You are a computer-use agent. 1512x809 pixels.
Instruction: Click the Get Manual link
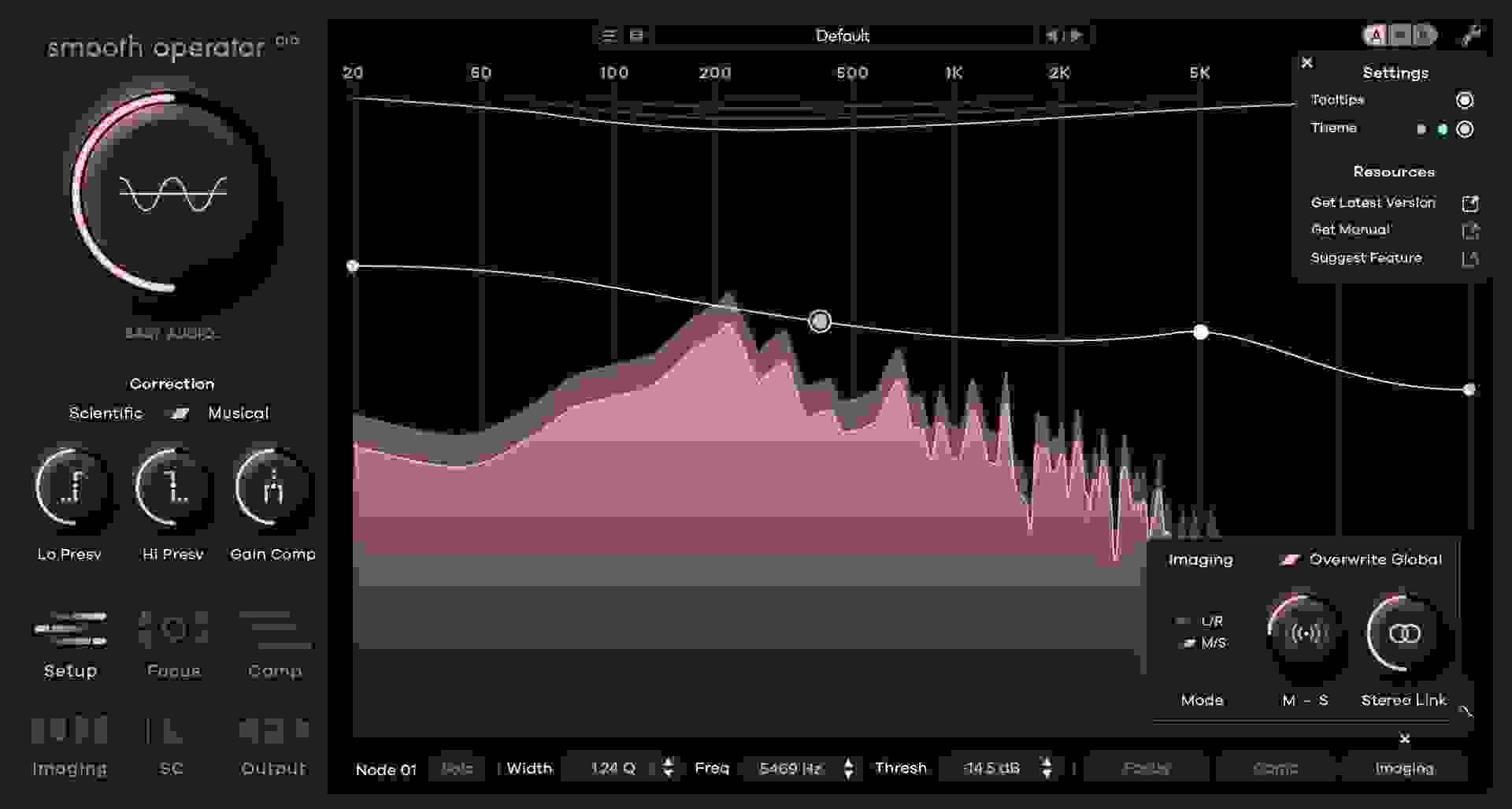1349,229
